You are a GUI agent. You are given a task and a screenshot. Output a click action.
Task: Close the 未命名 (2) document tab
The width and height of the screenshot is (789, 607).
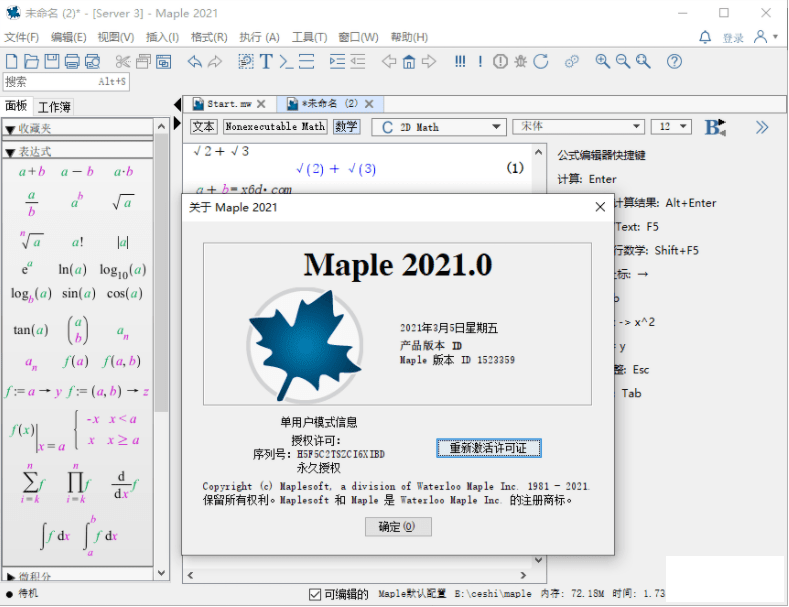(369, 104)
